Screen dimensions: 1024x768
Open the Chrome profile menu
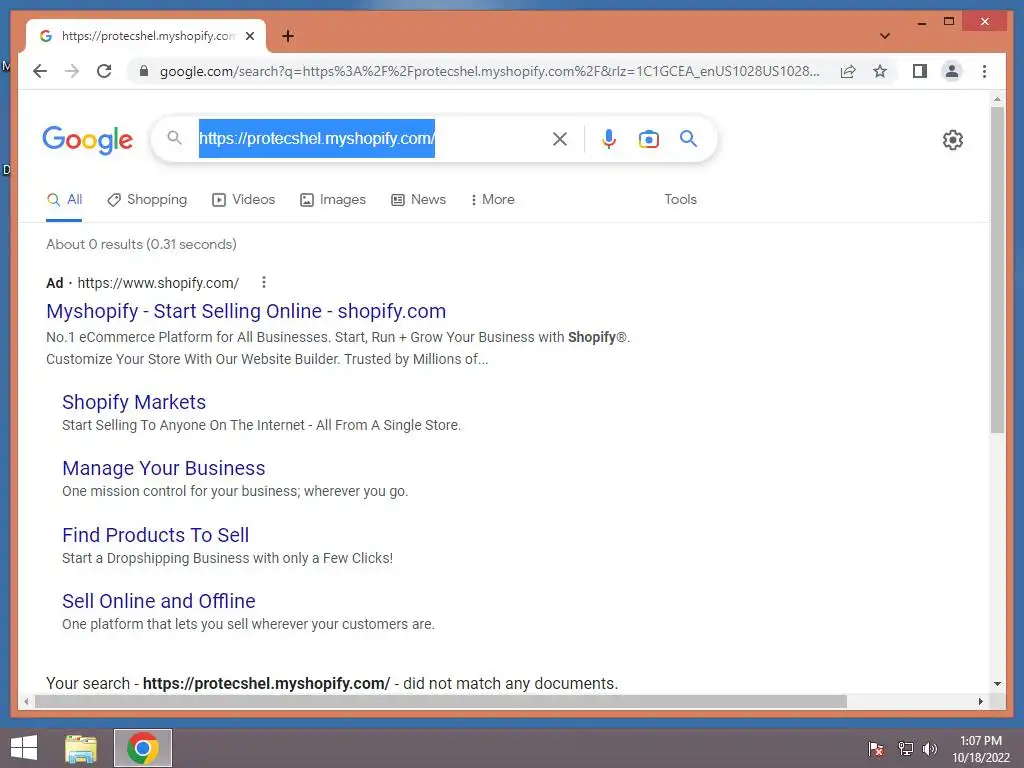tap(952, 71)
